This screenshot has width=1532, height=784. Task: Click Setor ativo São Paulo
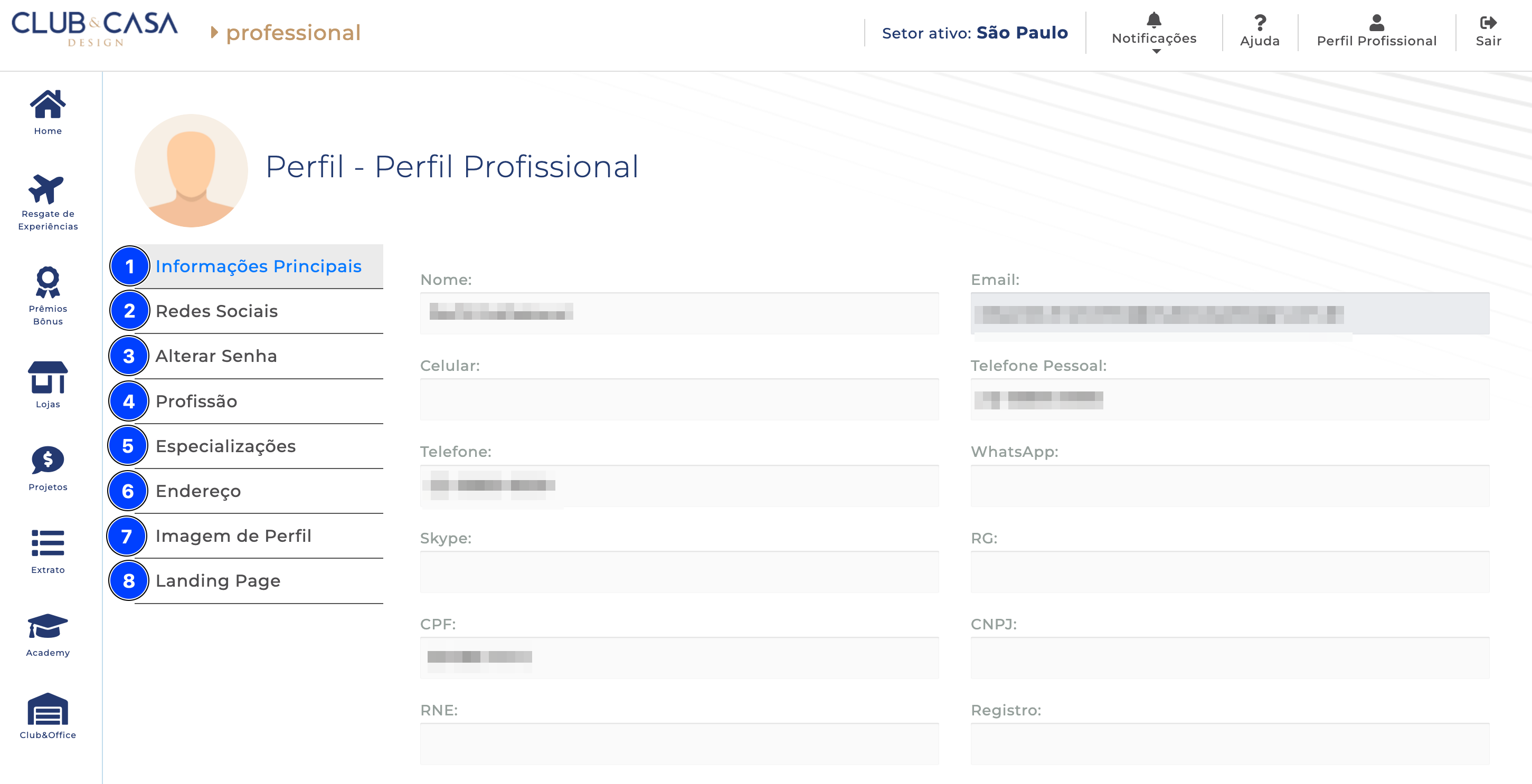(975, 33)
